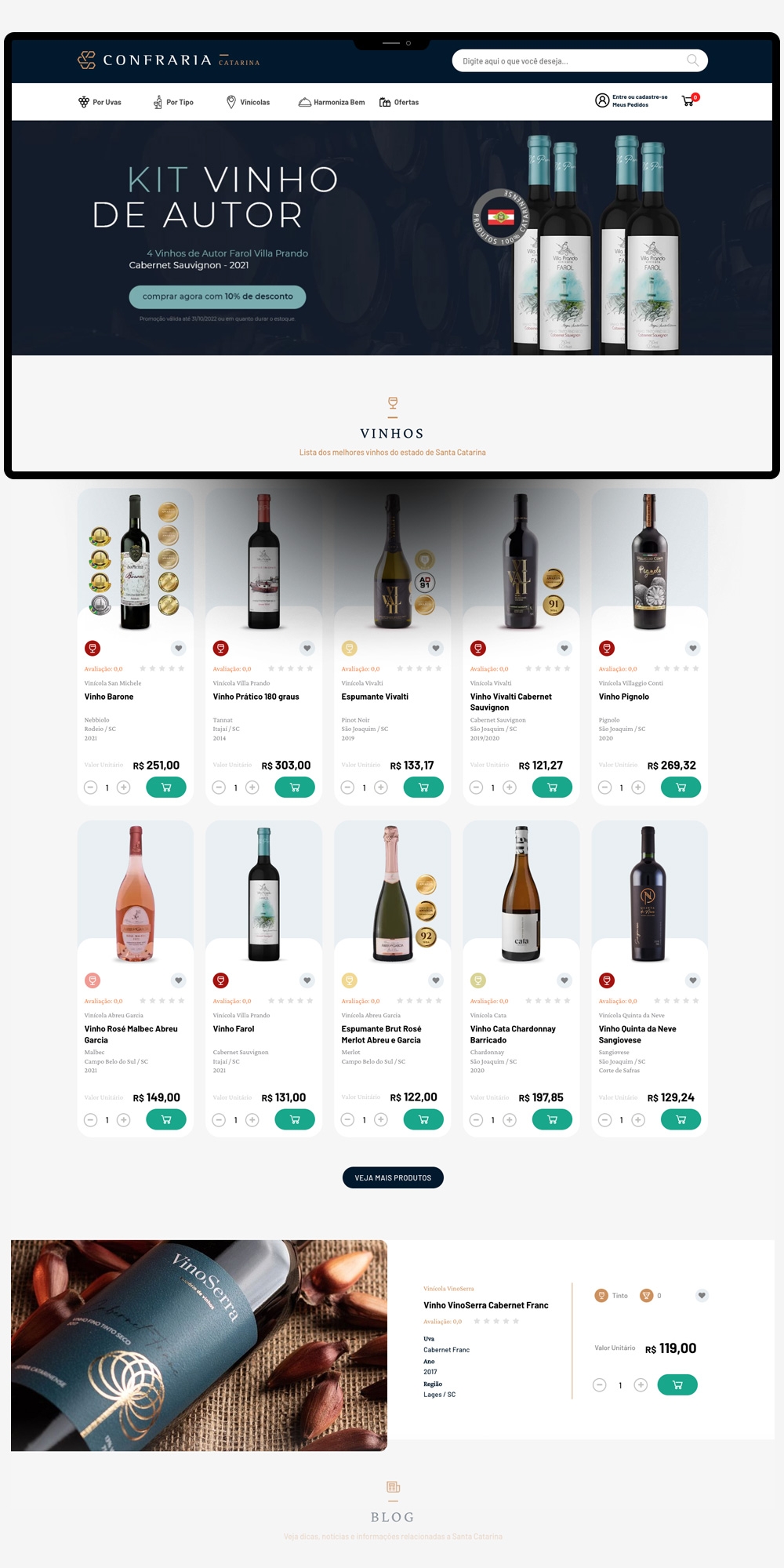Screen dimensions: 784x1568
Task: Open the Vinícolas menu item
Action: [x=248, y=102]
